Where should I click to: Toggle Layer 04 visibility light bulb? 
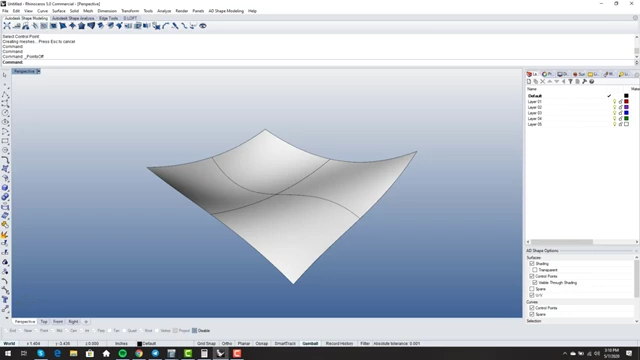click(x=614, y=119)
